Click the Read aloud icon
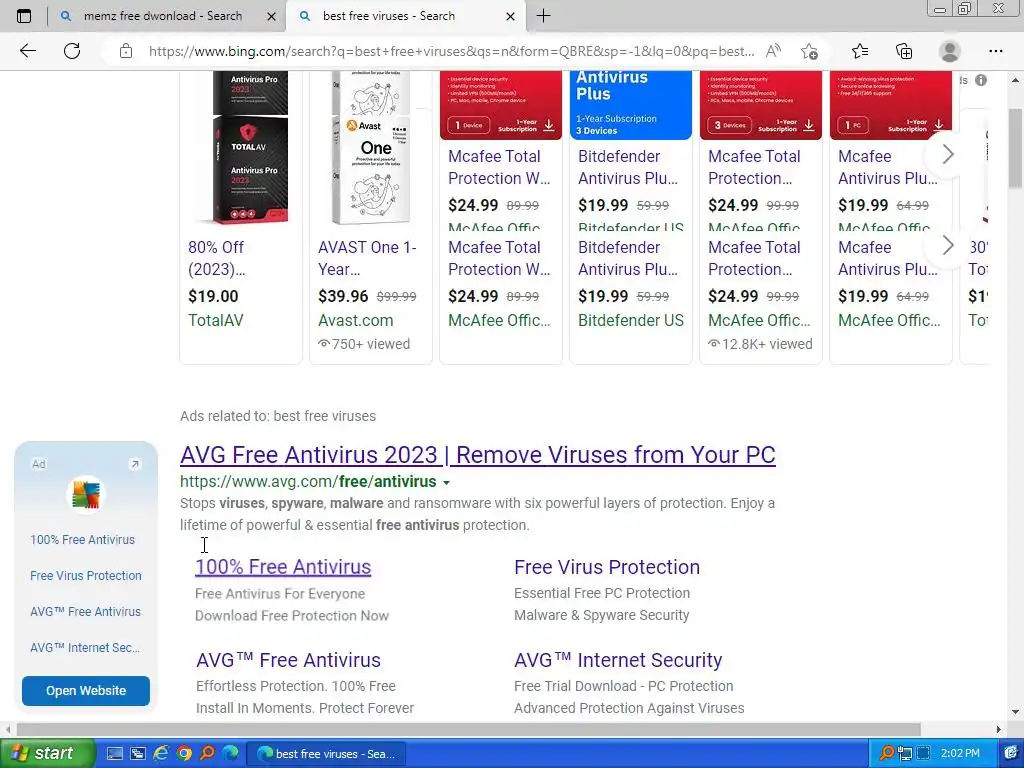The width and height of the screenshot is (1024, 768). click(x=773, y=51)
